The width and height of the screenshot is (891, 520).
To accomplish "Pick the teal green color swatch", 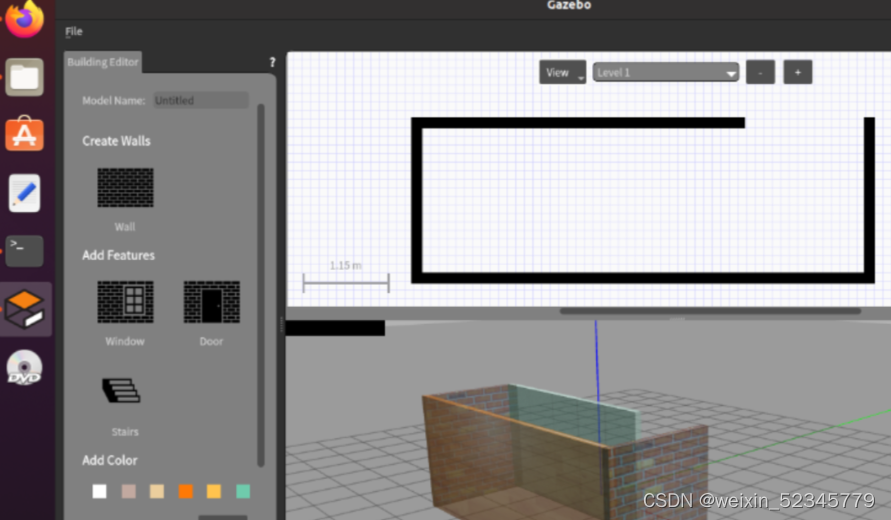I will (243, 491).
